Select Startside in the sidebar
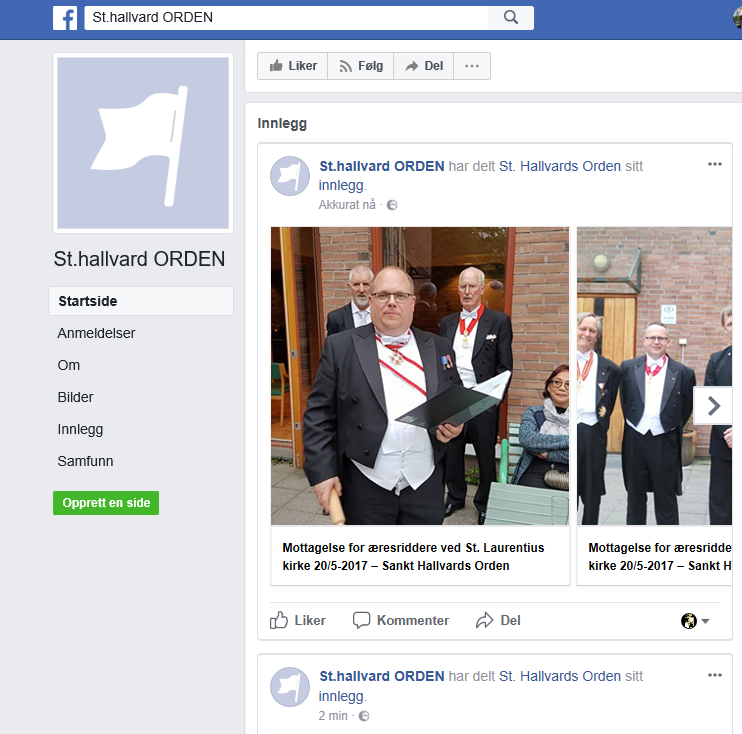The height and width of the screenshot is (734, 742). 141,301
